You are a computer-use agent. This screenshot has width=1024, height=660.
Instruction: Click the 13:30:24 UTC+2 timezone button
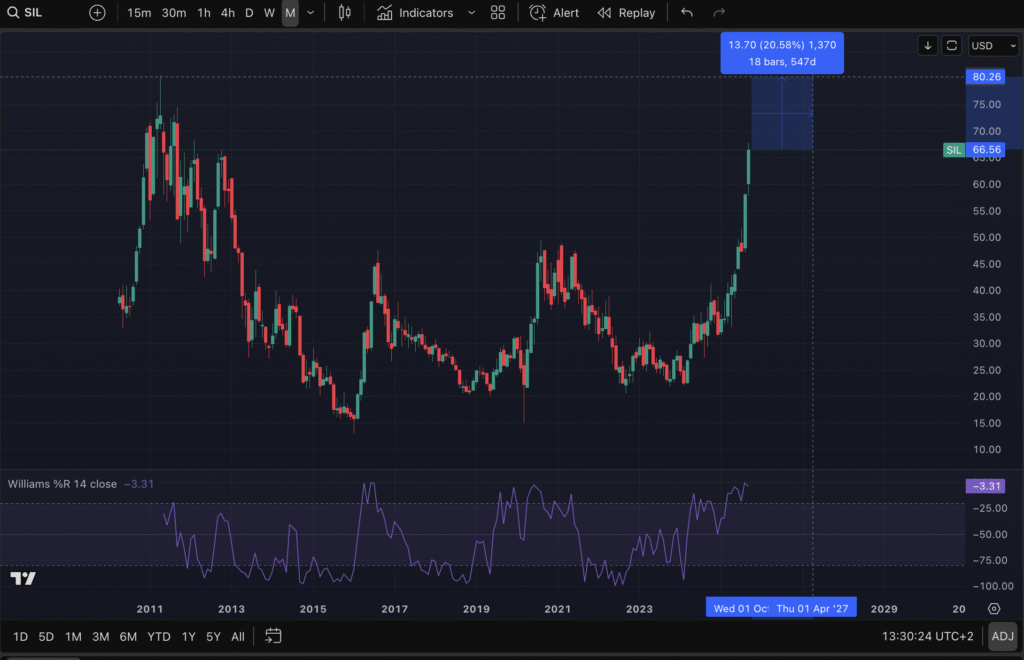pyautogui.click(x=927, y=636)
